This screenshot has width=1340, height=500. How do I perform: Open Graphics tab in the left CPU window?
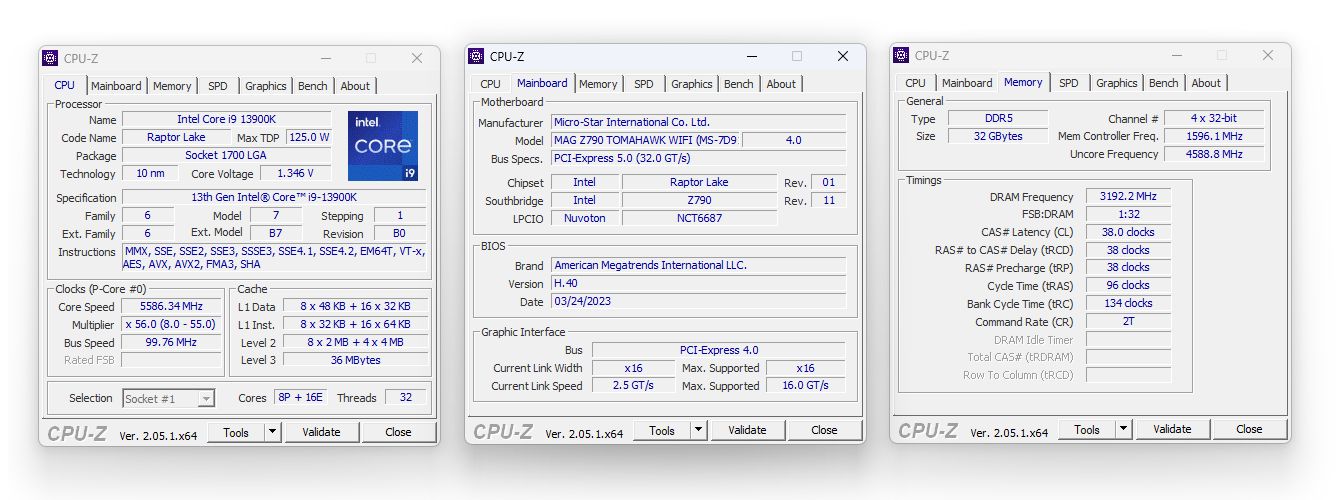point(266,86)
